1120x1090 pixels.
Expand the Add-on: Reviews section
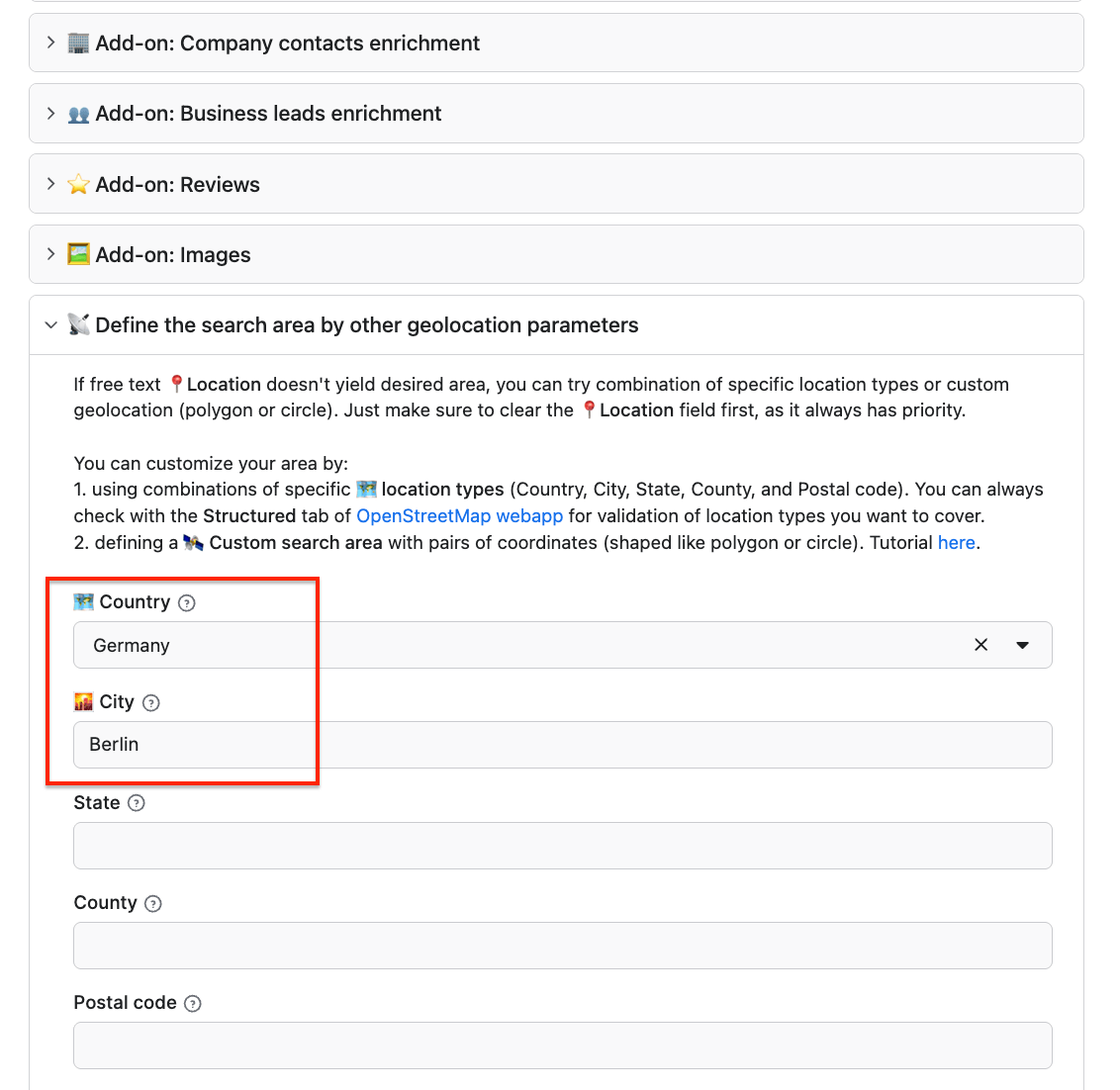[50, 184]
